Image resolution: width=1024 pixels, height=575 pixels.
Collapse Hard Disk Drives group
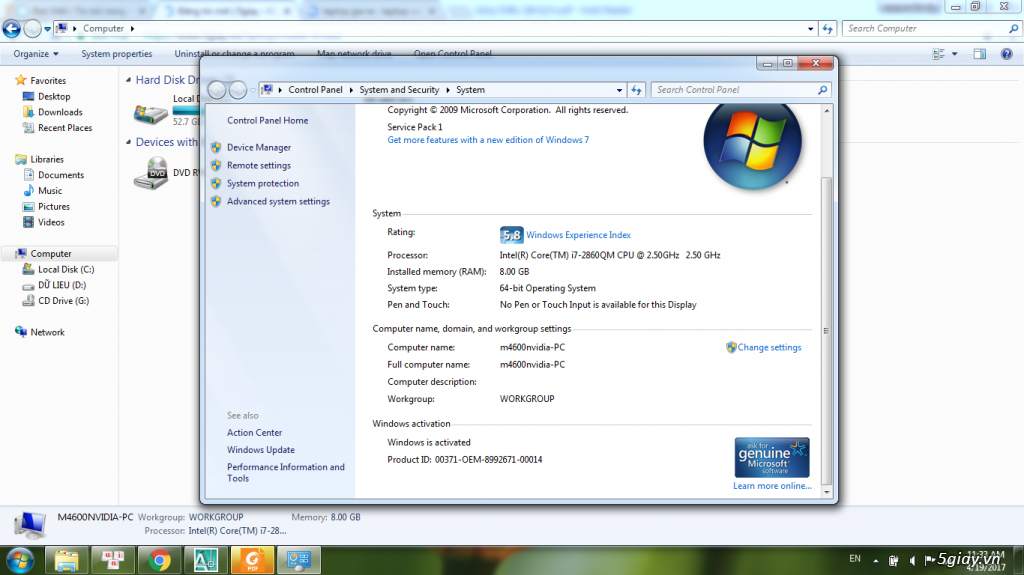coord(129,80)
